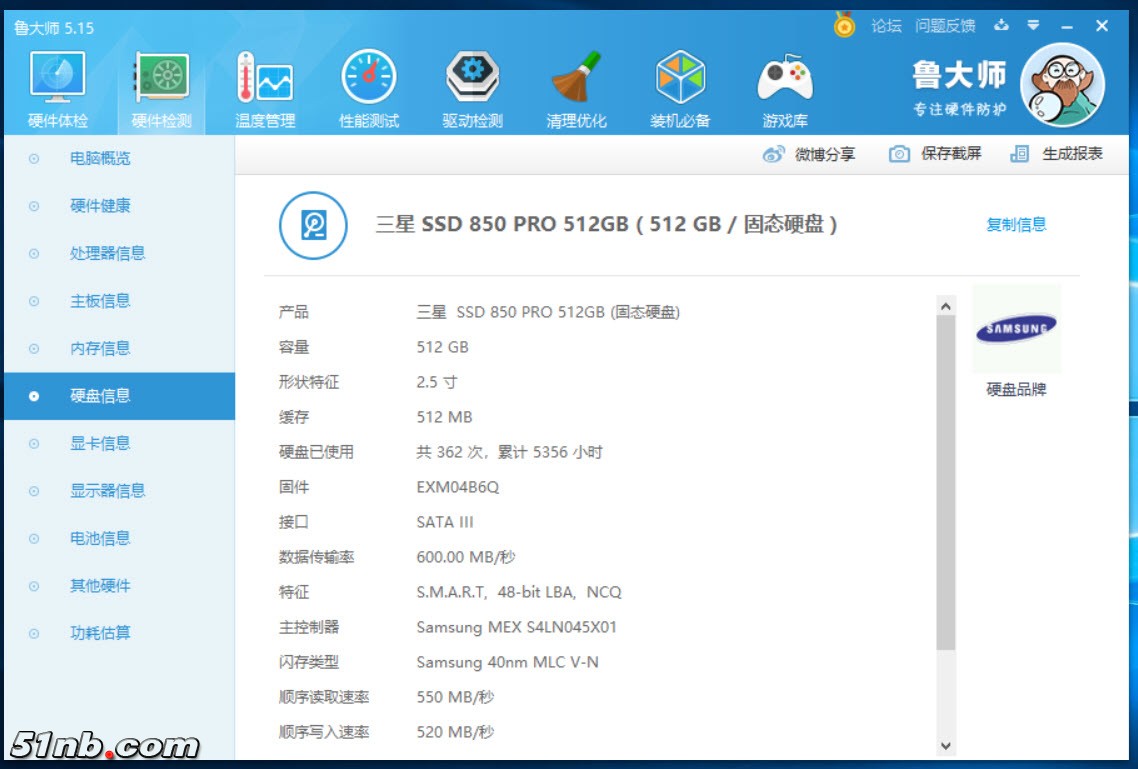Select 处理器信息 in the sidebar

(107, 253)
